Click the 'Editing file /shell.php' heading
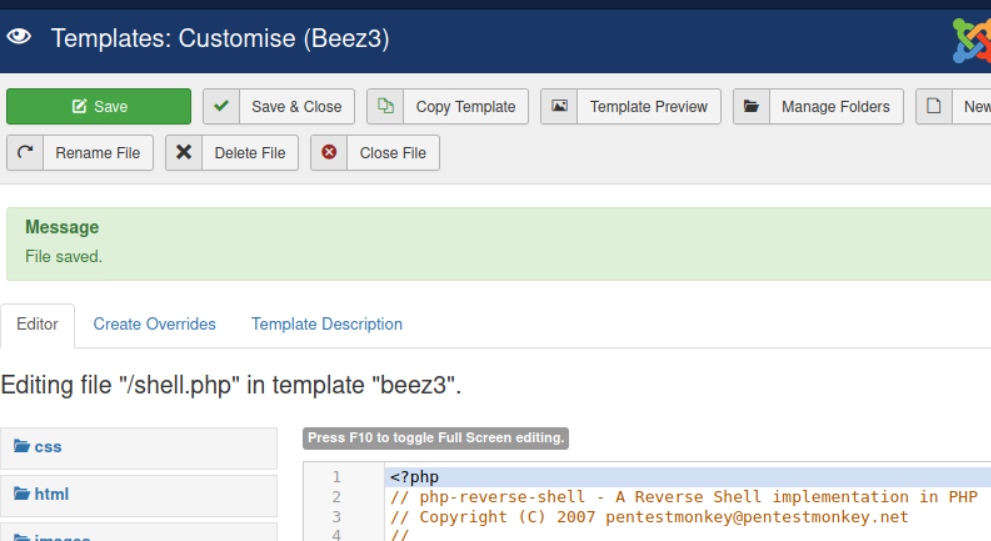The height and width of the screenshot is (541, 991). click(231, 385)
